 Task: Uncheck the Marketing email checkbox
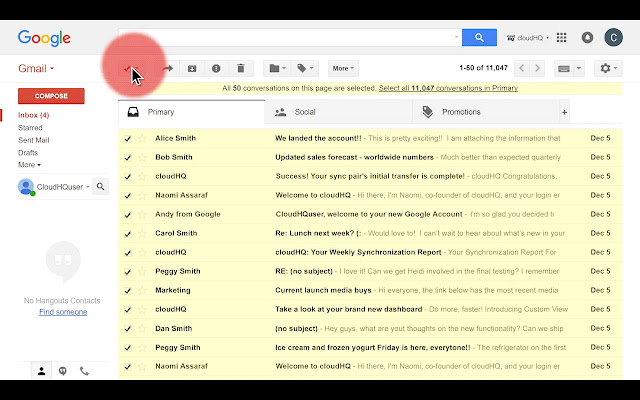tap(128, 291)
